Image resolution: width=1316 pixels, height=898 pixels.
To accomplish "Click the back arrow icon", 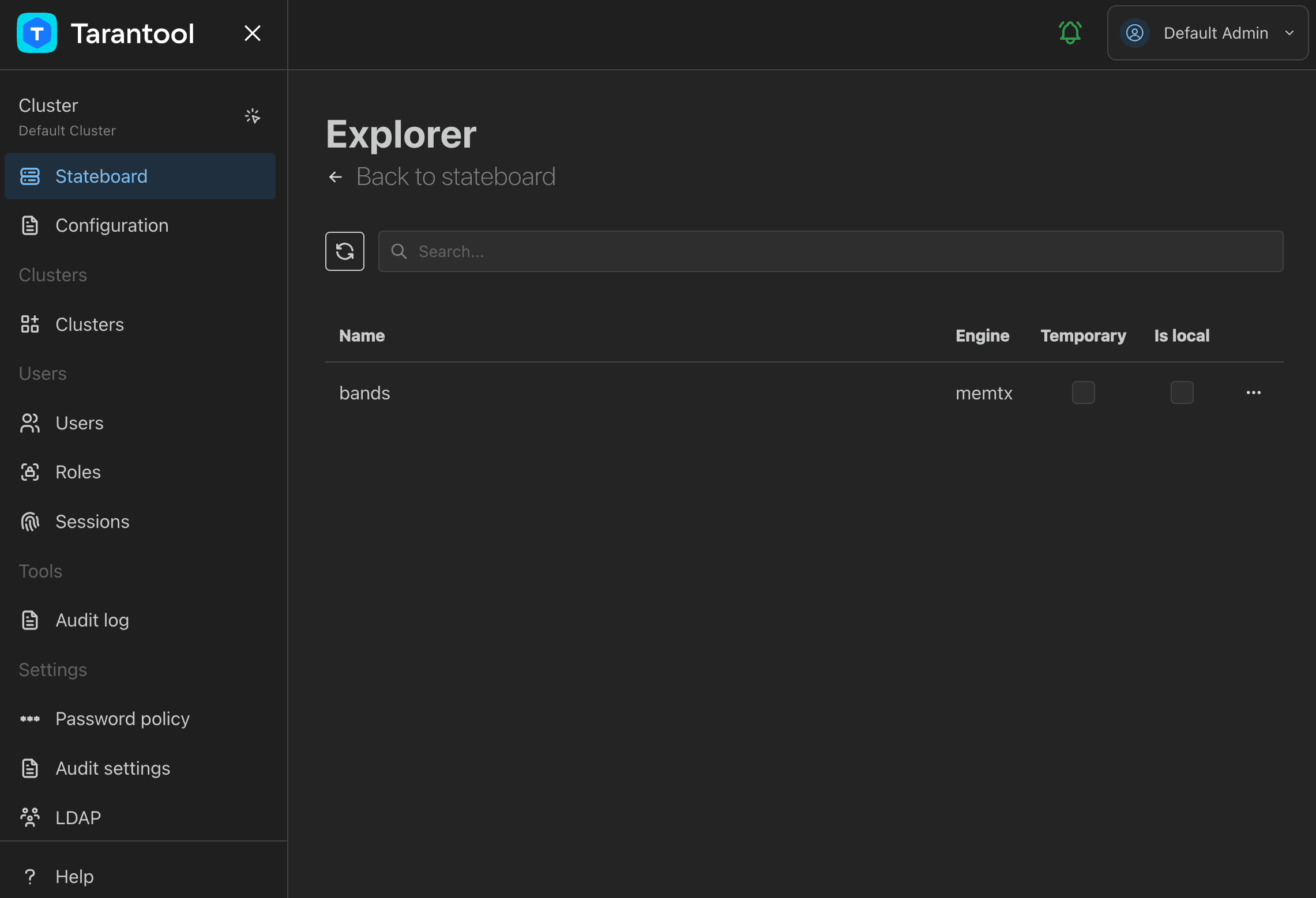I will pyautogui.click(x=336, y=177).
